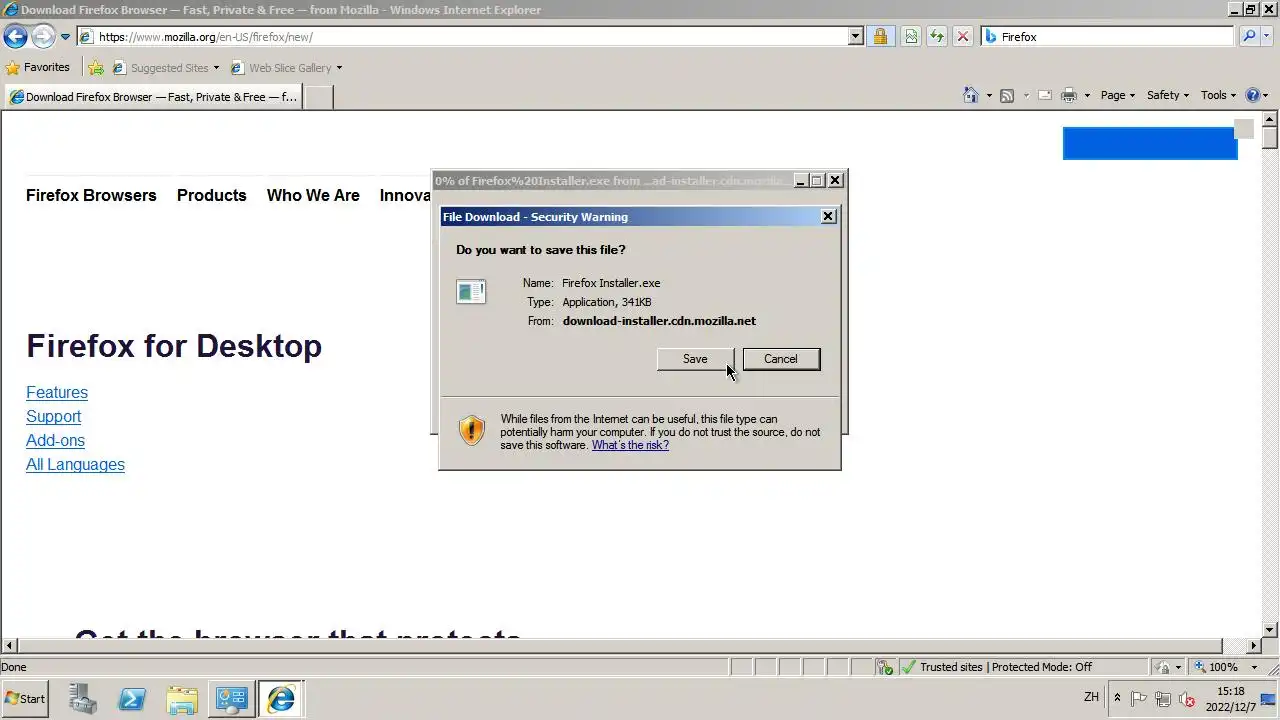This screenshot has width=1280, height=720.
Task: Click the horizontal scrollbar right arrow
Action: (1254, 646)
